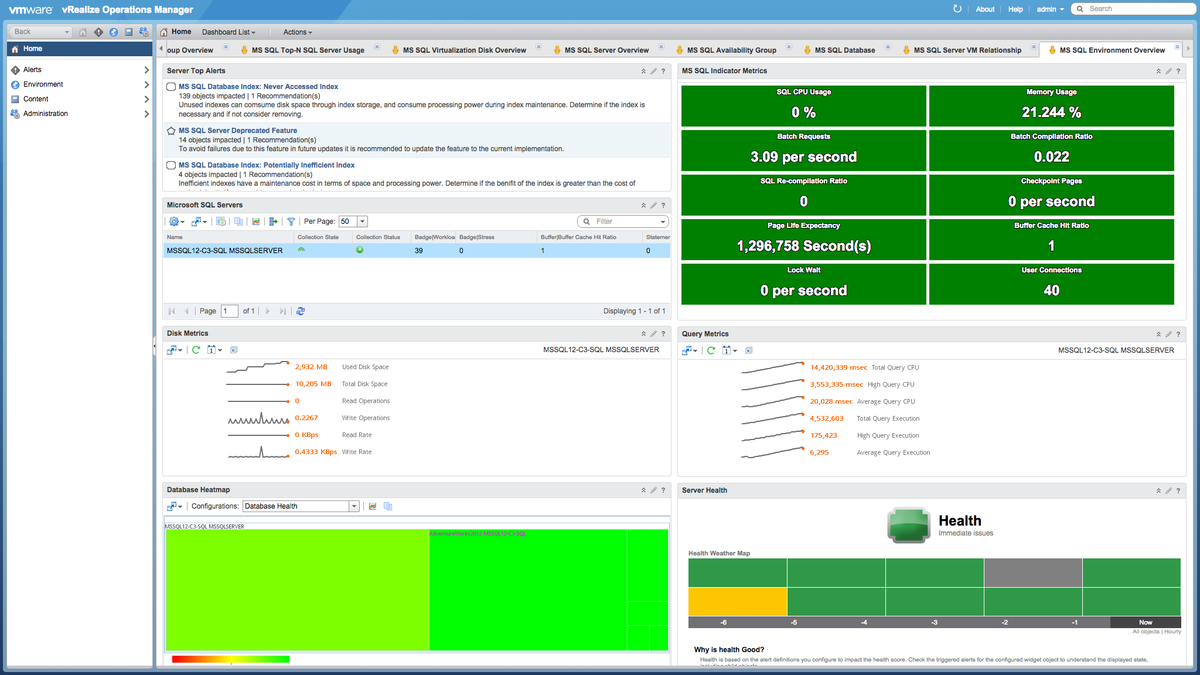Click the gray cell in Health Weather Map
The width and height of the screenshot is (1200, 675).
tap(1033, 573)
